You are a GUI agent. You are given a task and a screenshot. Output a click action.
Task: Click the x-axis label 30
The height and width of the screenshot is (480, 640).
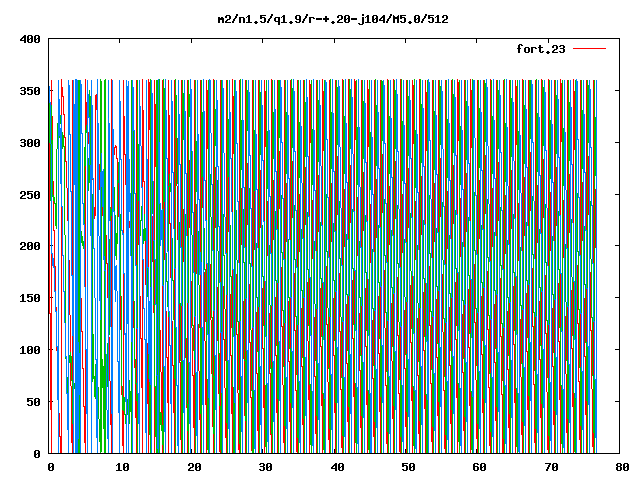[x=265, y=467]
